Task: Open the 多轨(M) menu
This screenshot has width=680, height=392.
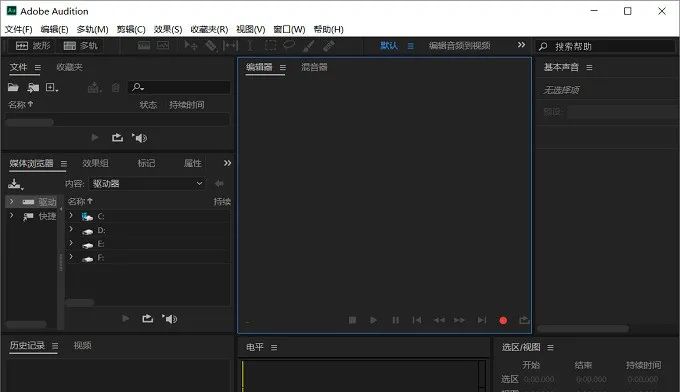Action: pyautogui.click(x=92, y=29)
